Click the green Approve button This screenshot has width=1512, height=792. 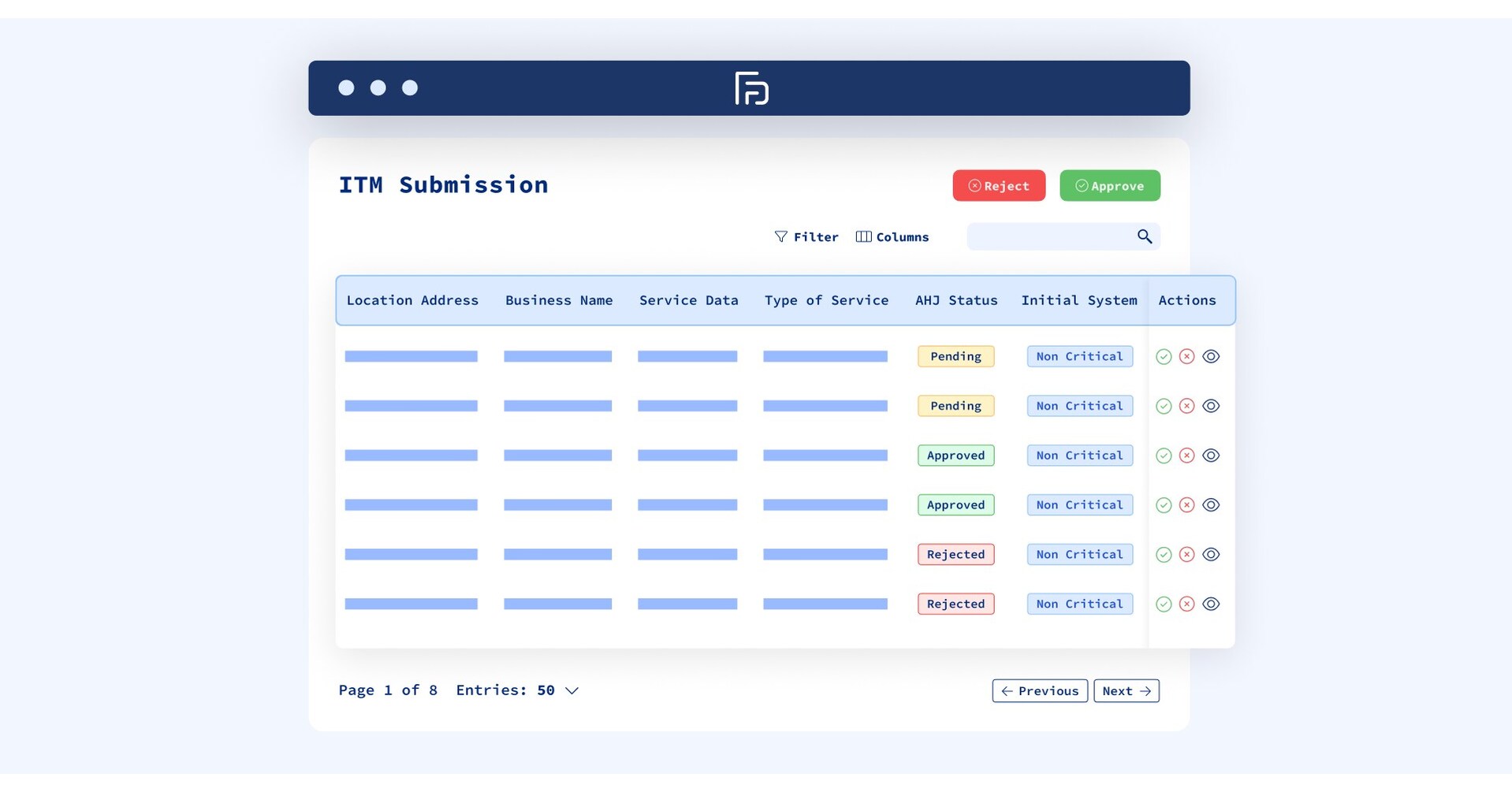(x=1110, y=185)
